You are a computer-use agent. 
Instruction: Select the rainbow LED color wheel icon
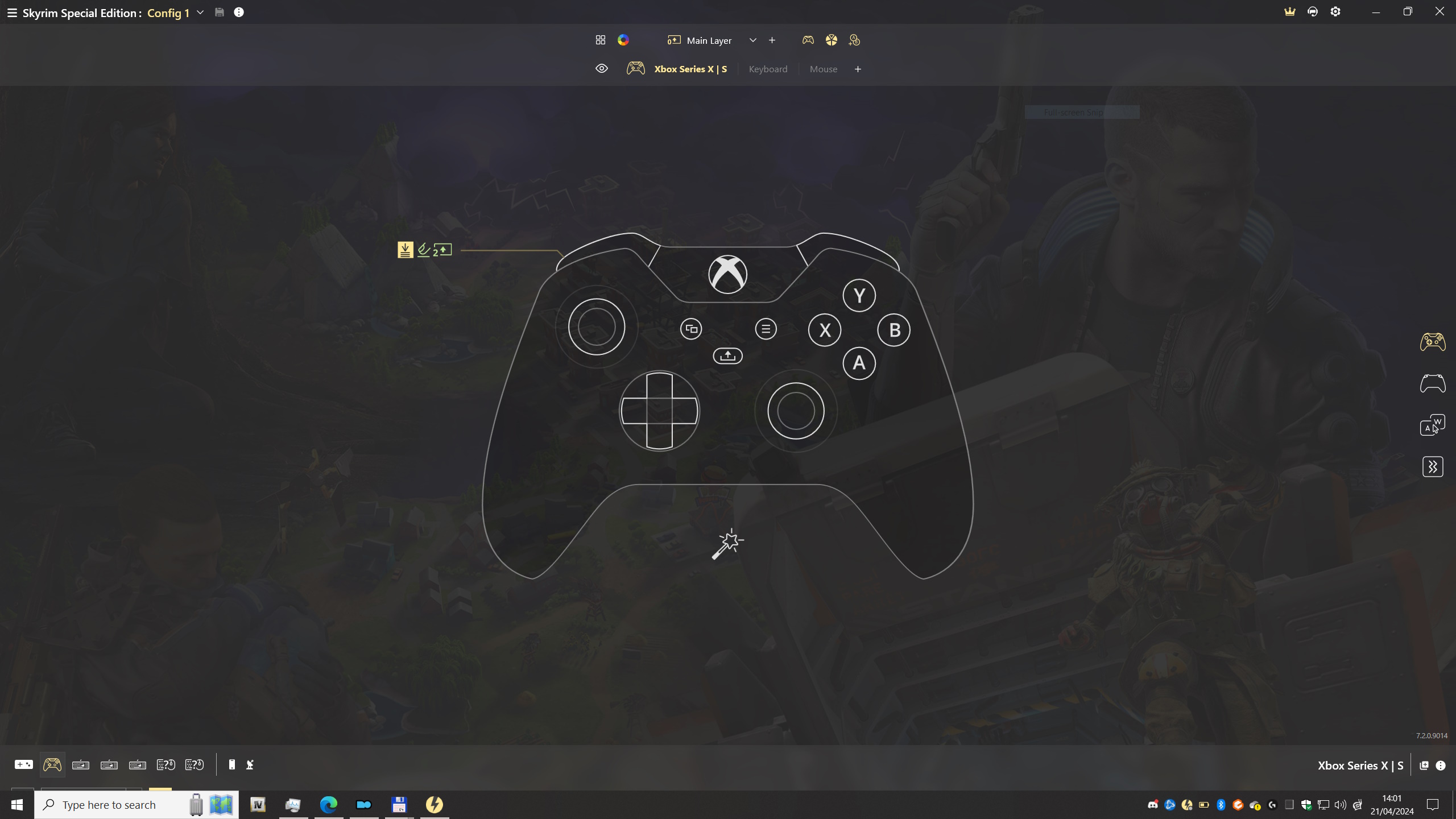623,40
